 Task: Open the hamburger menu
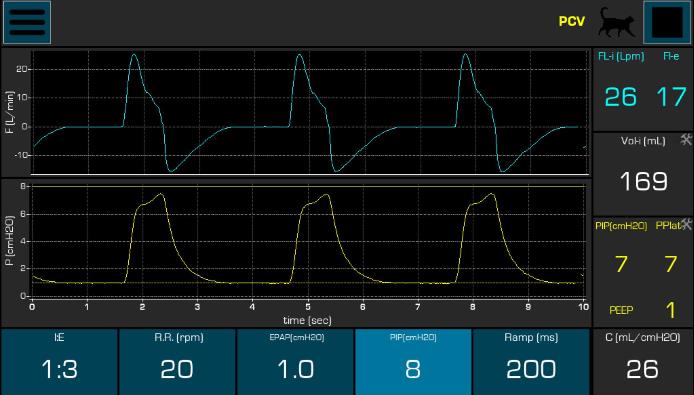click(27, 23)
